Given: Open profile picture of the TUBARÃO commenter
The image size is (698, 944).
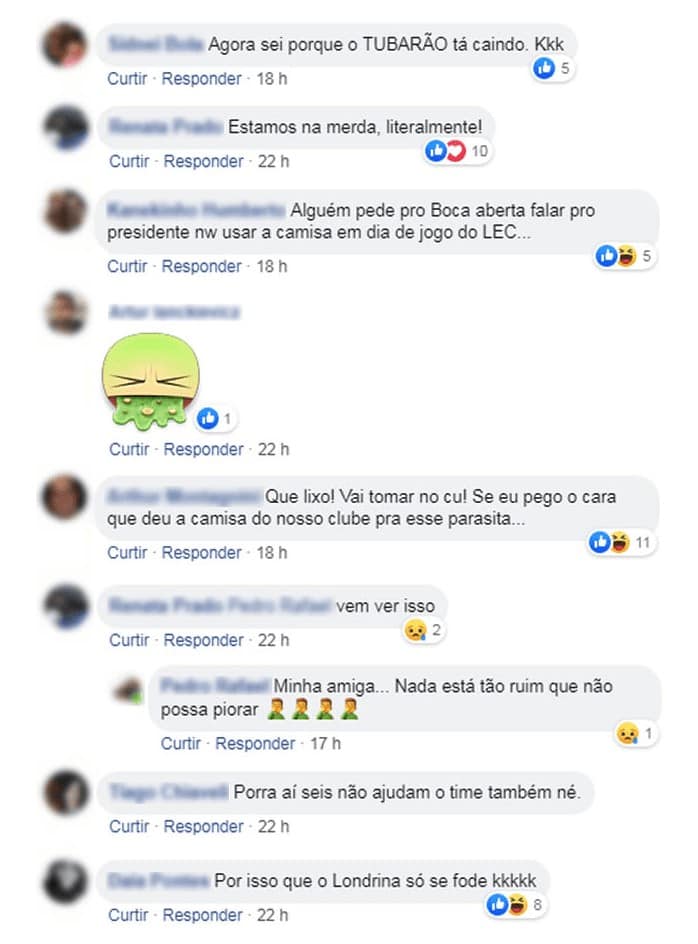Looking at the screenshot, I should tap(65, 45).
